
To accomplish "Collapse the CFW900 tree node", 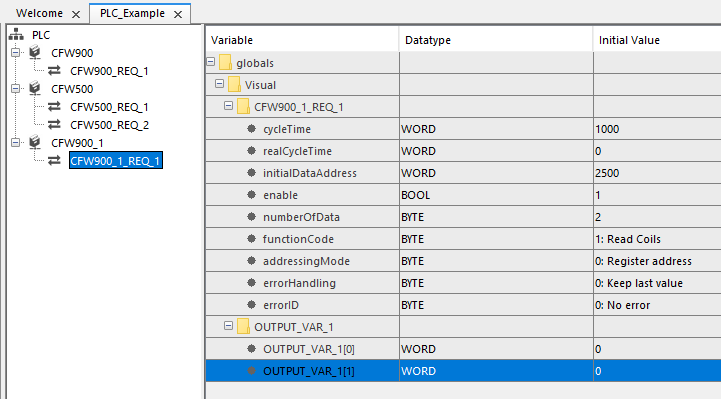I will (x=16, y=52).
